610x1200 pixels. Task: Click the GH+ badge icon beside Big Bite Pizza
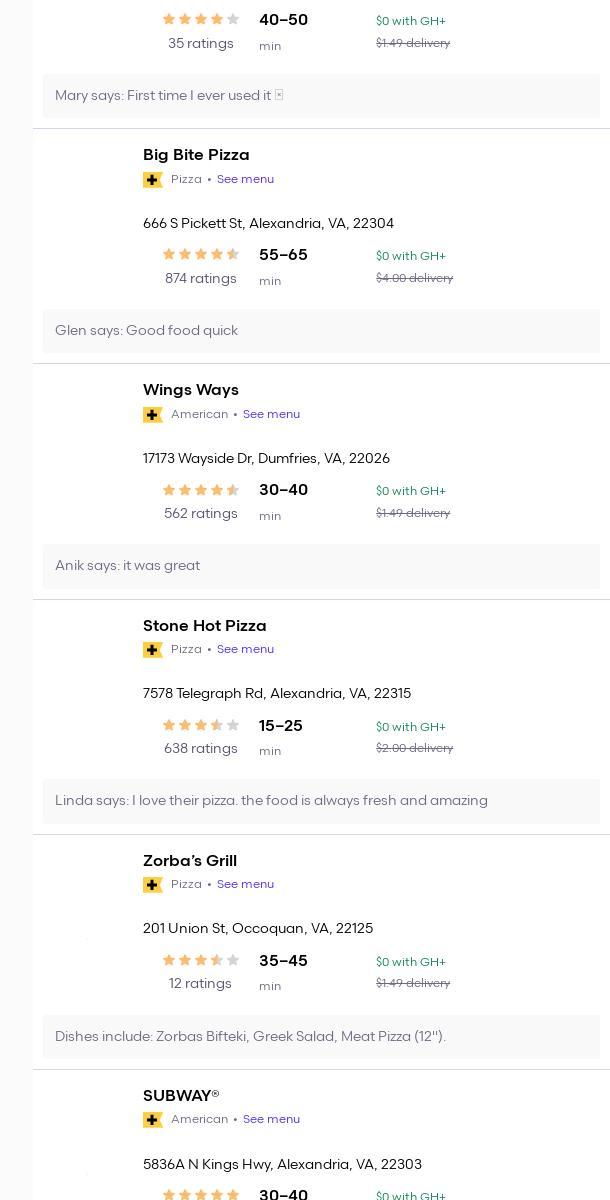coord(153,180)
